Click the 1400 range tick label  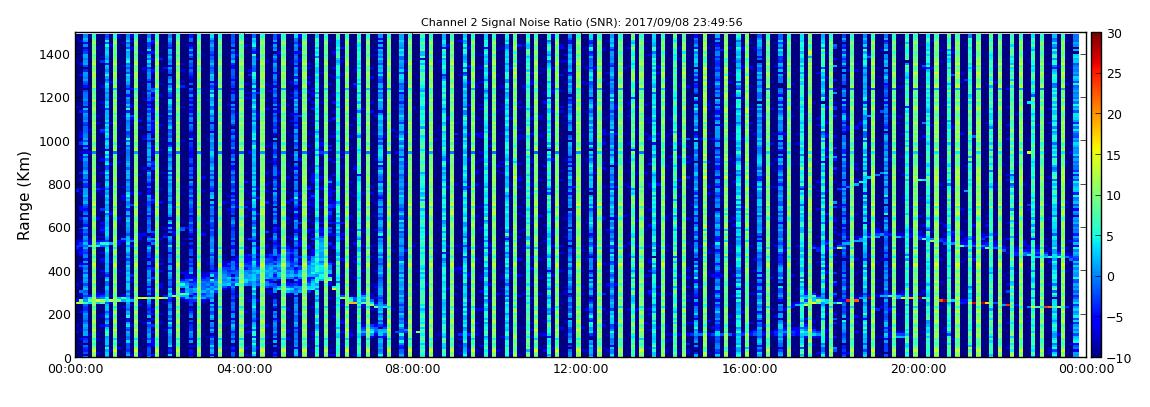click(x=56, y=54)
